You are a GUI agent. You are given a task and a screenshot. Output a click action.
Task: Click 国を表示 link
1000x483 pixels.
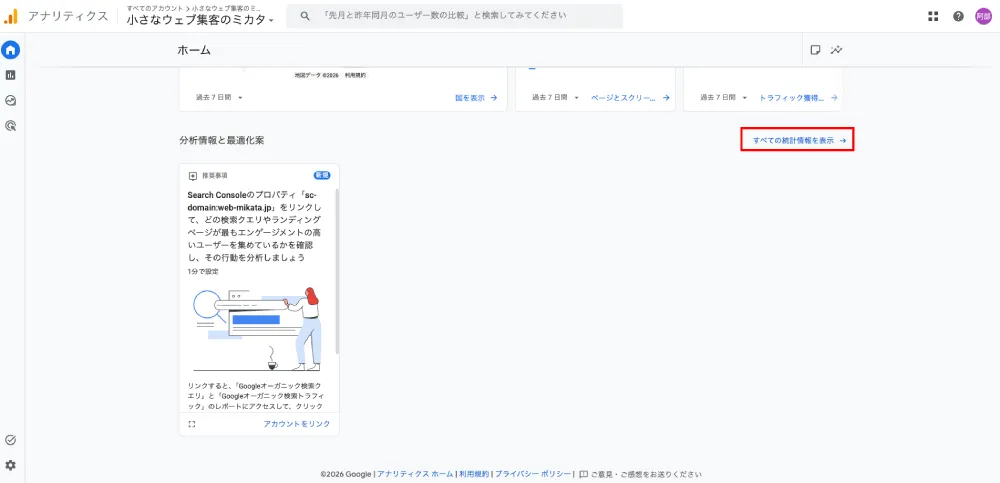coord(476,98)
